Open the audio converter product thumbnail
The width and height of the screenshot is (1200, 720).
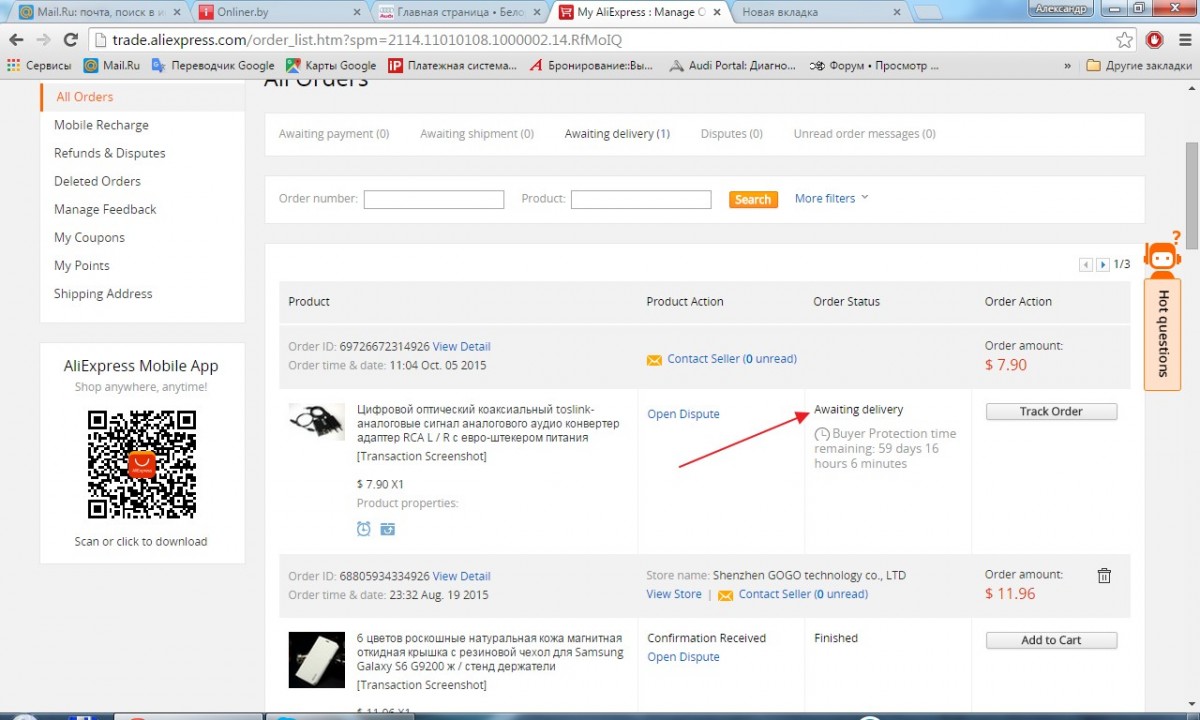[316, 423]
